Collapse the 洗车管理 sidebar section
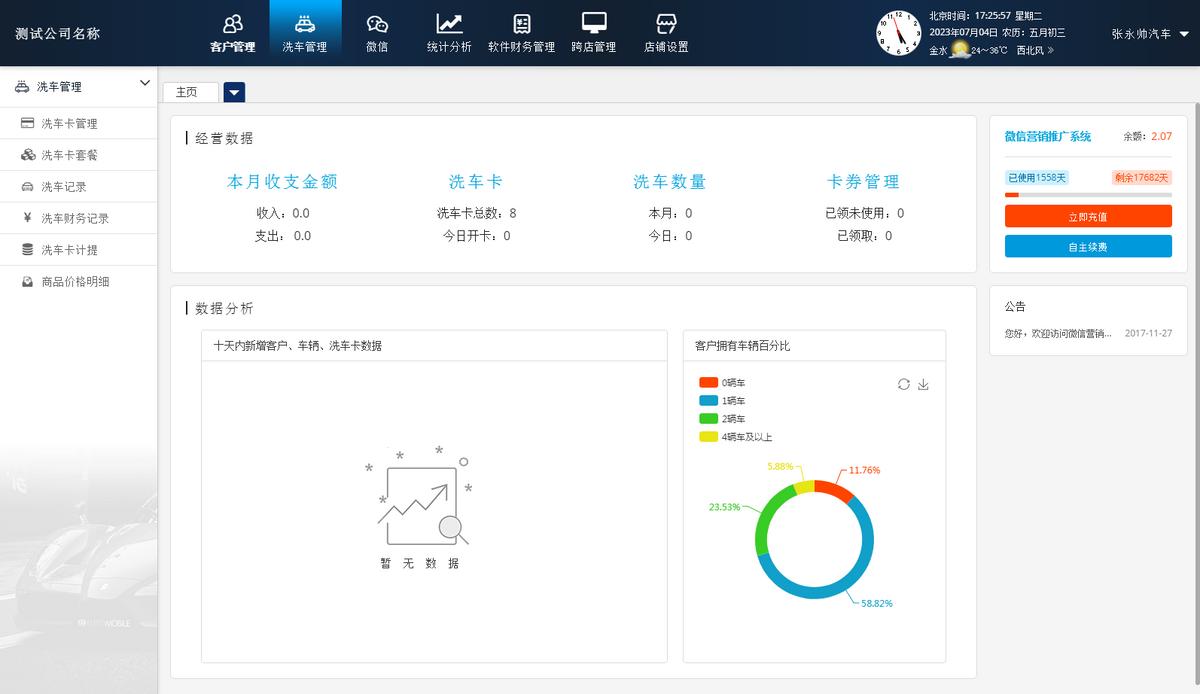Image resolution: width=1200 pixels, height=694 pixels. 144,86
